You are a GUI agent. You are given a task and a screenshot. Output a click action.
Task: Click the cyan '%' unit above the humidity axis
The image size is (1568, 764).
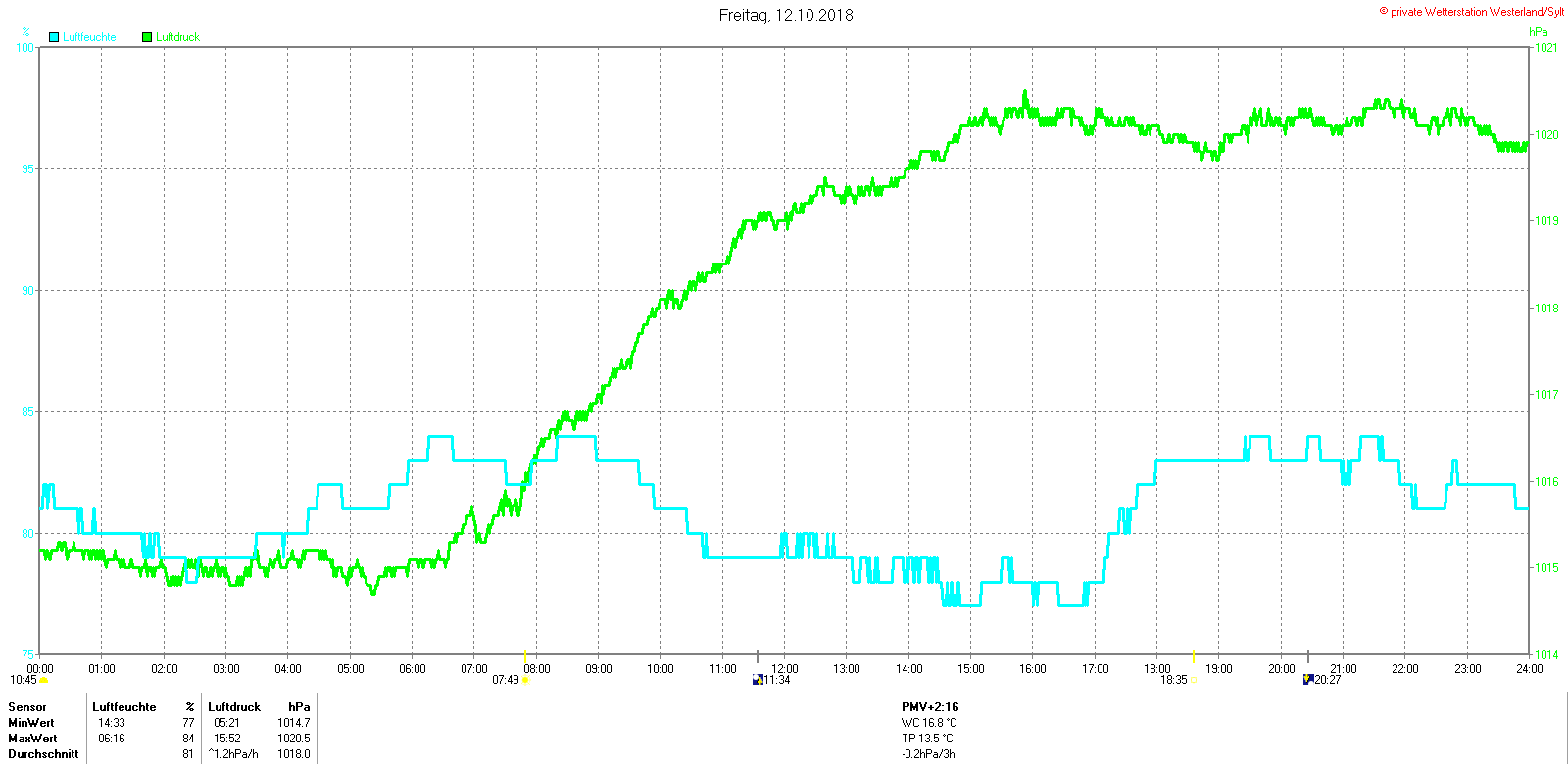point(25,32)
